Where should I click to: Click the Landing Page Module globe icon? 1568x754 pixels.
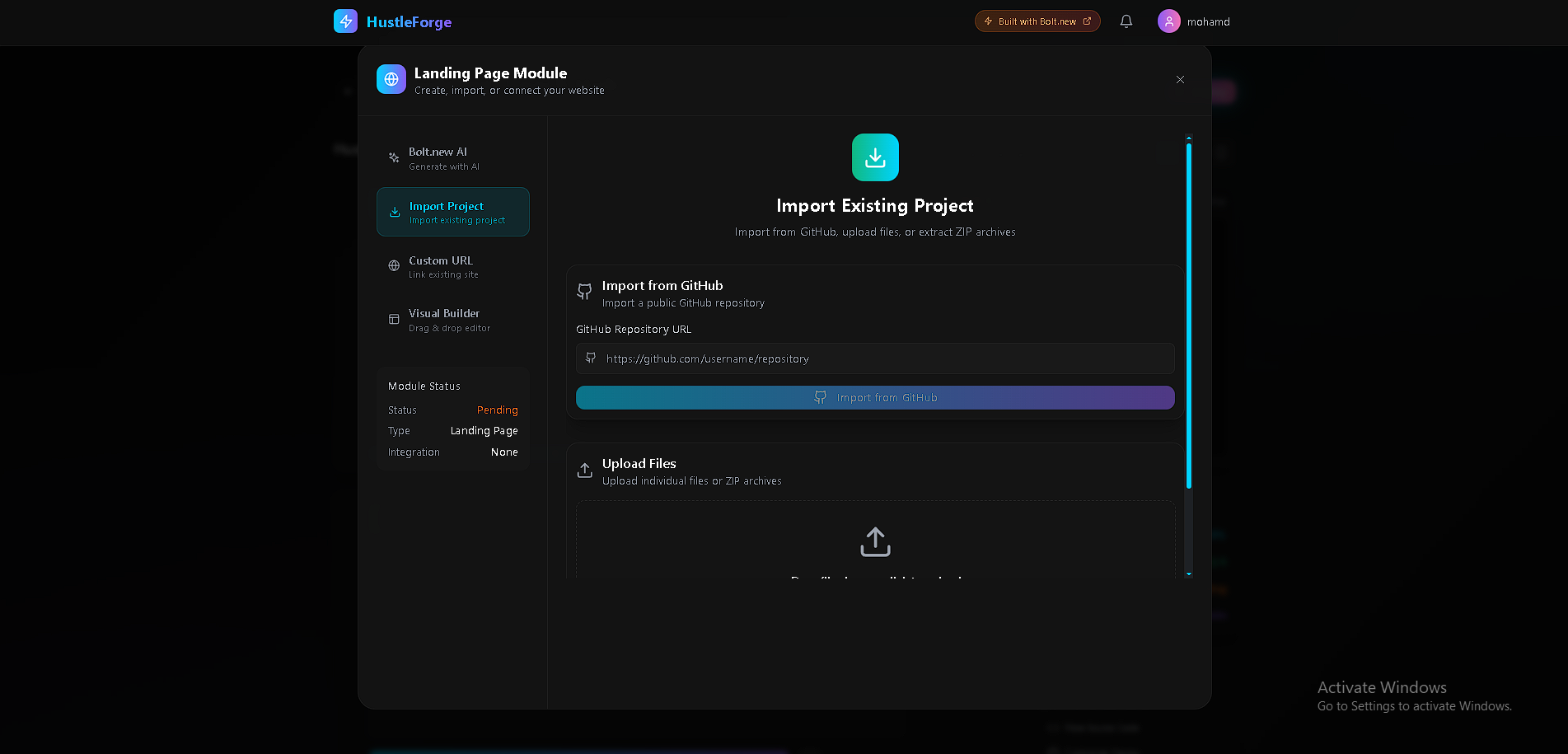[x=391, y=79]
